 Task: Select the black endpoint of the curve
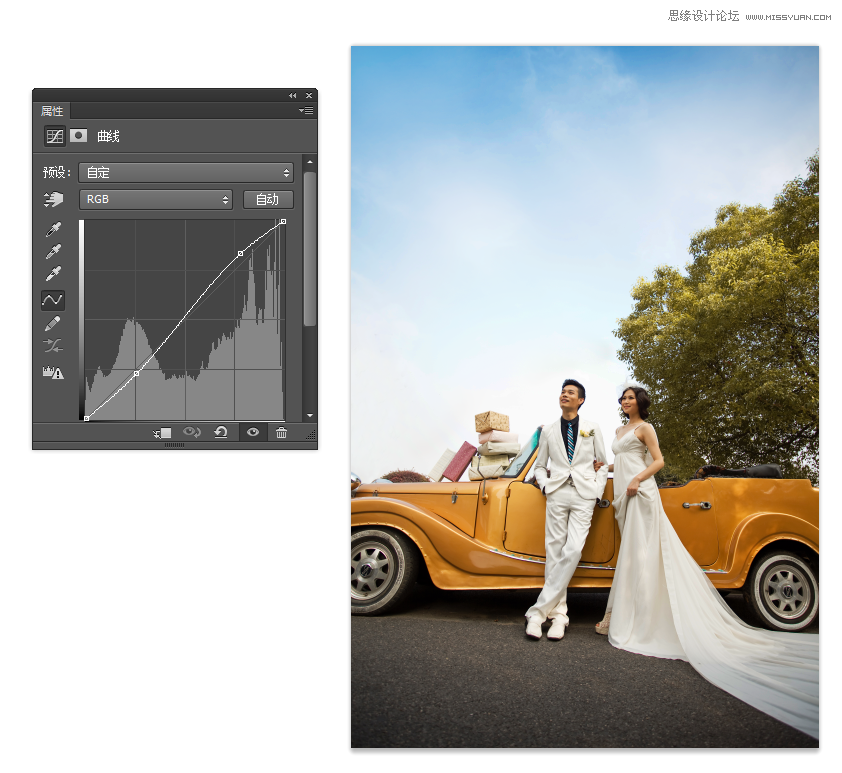click(x=86, y=419)
